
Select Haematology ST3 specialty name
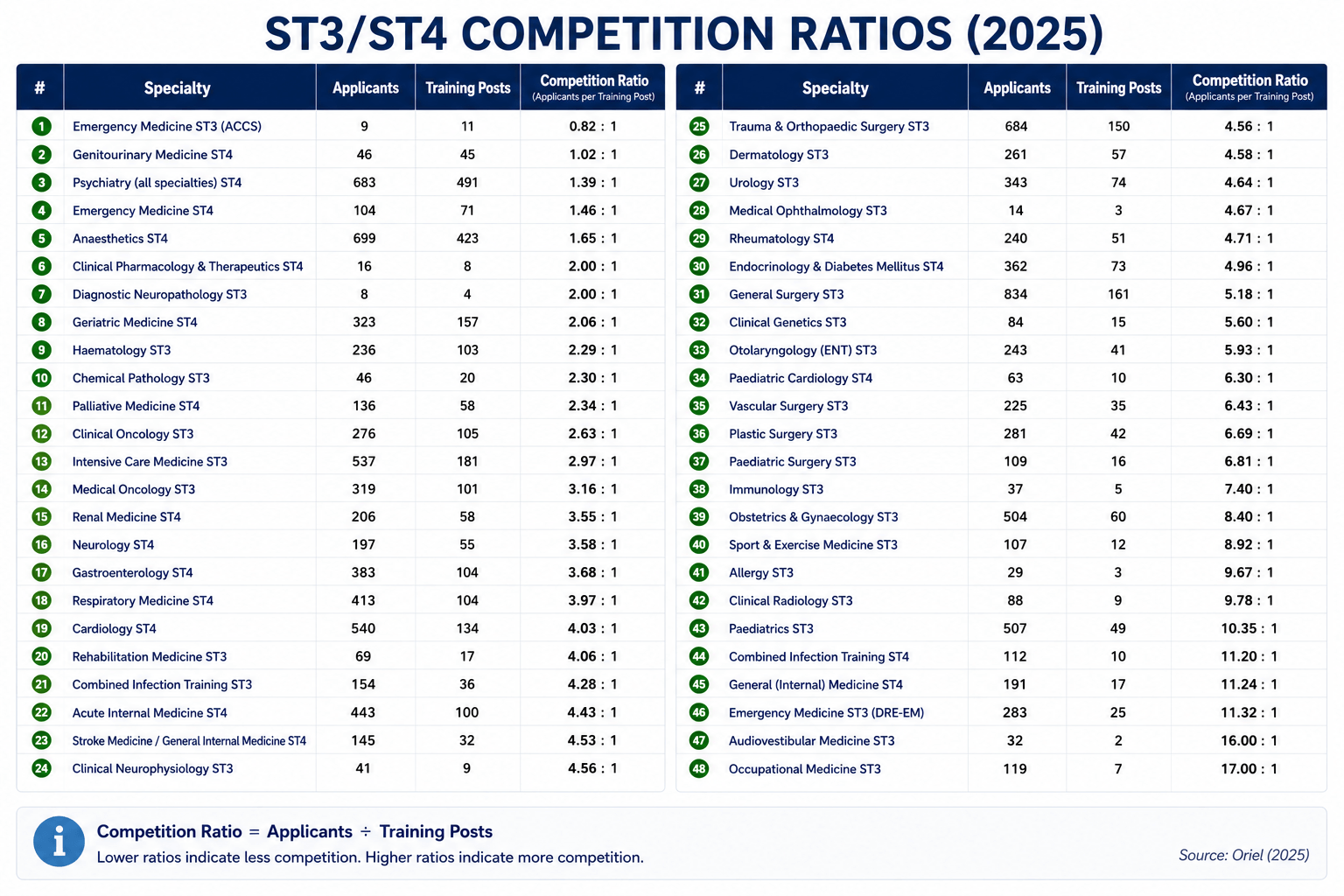(122, 351)
